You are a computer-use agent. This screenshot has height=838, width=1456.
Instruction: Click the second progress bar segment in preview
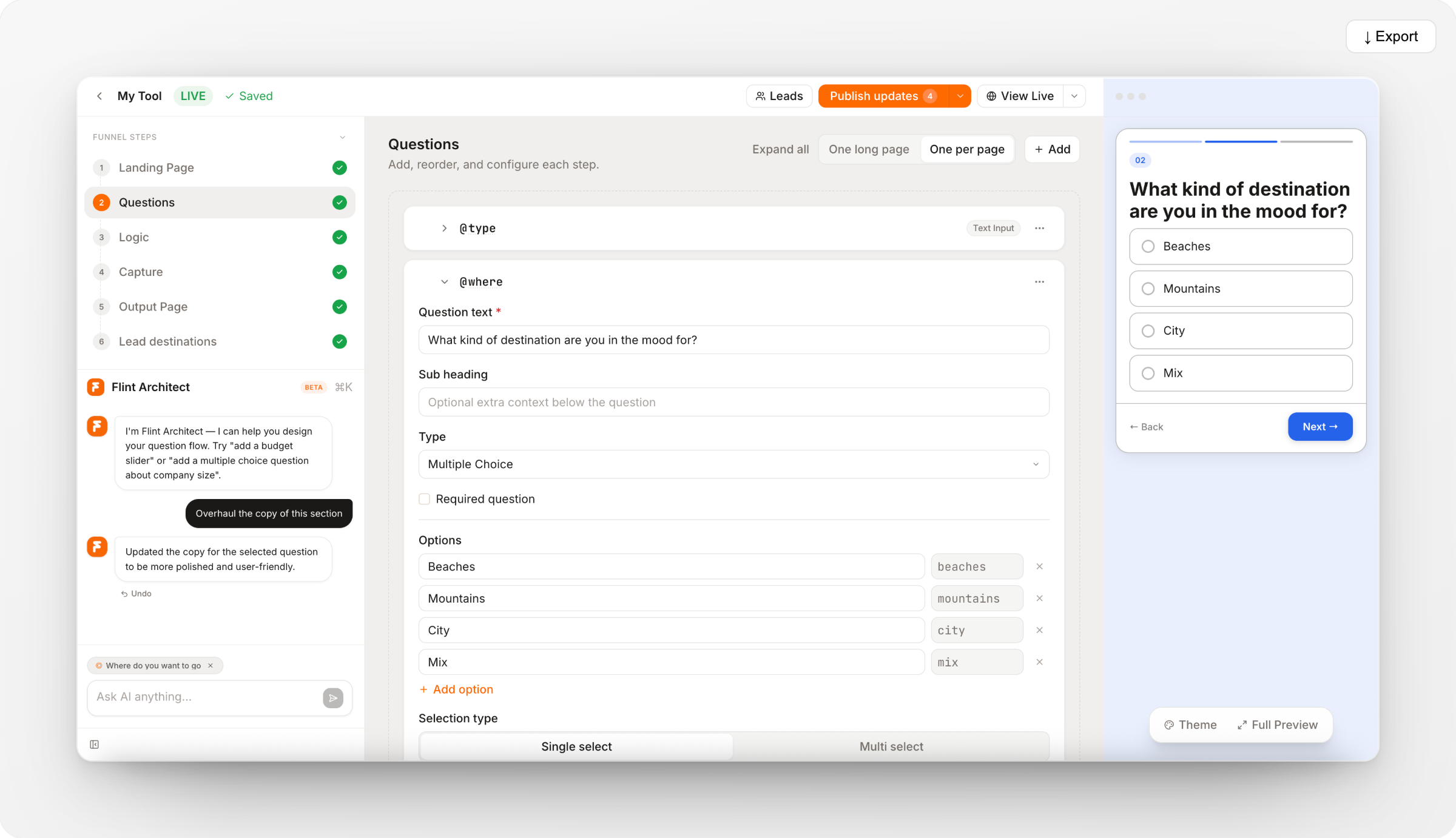pyautogui.click(x=1241, y=141)
